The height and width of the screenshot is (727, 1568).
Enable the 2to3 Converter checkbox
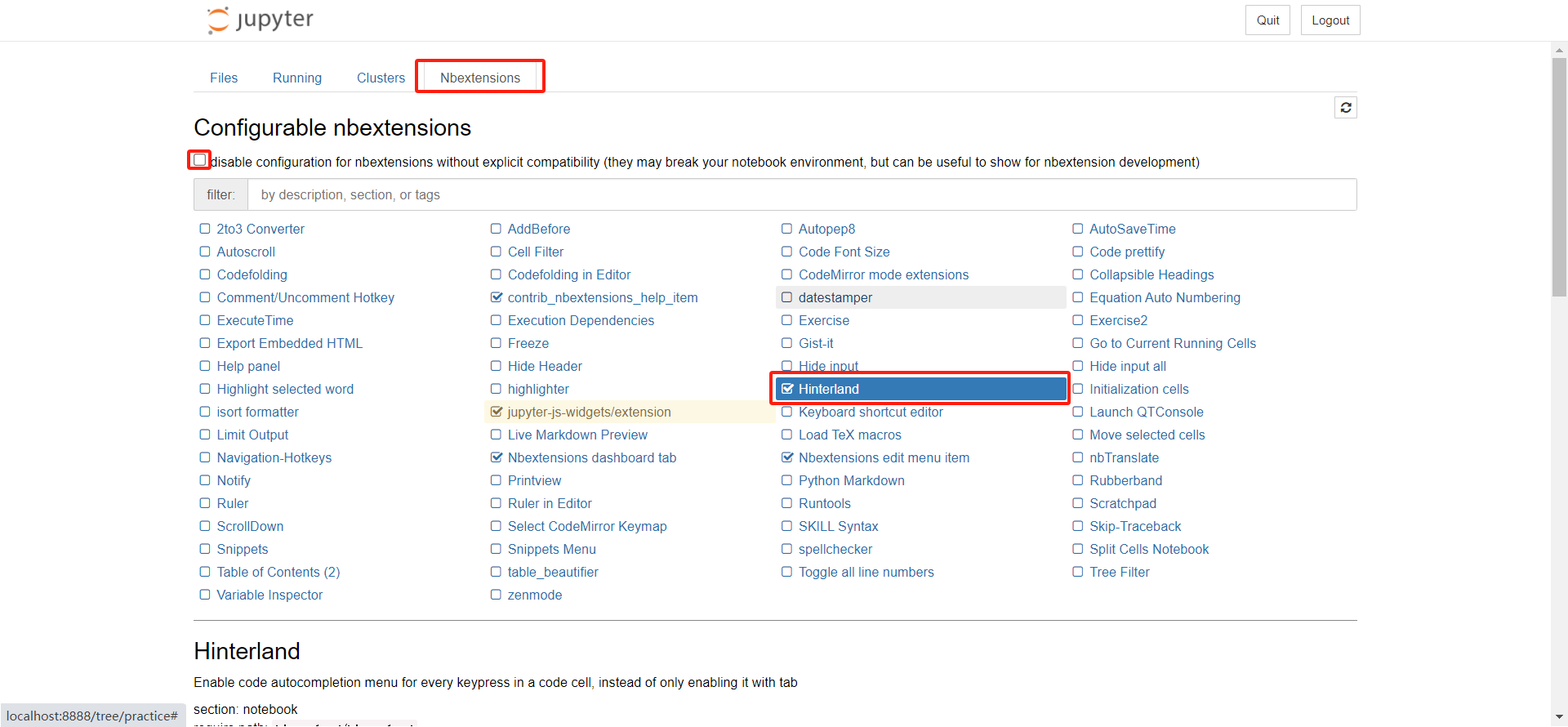pyautogui.click(x=205, y=229)
